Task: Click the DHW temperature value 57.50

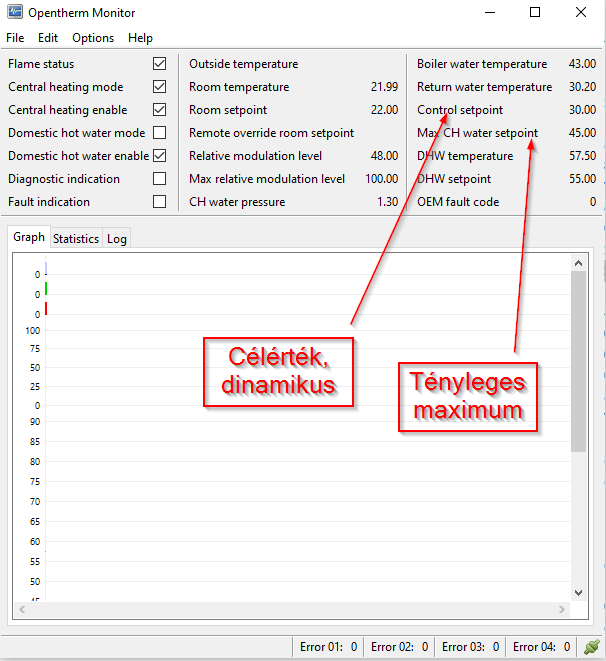Action: click(x=582, y=156)
